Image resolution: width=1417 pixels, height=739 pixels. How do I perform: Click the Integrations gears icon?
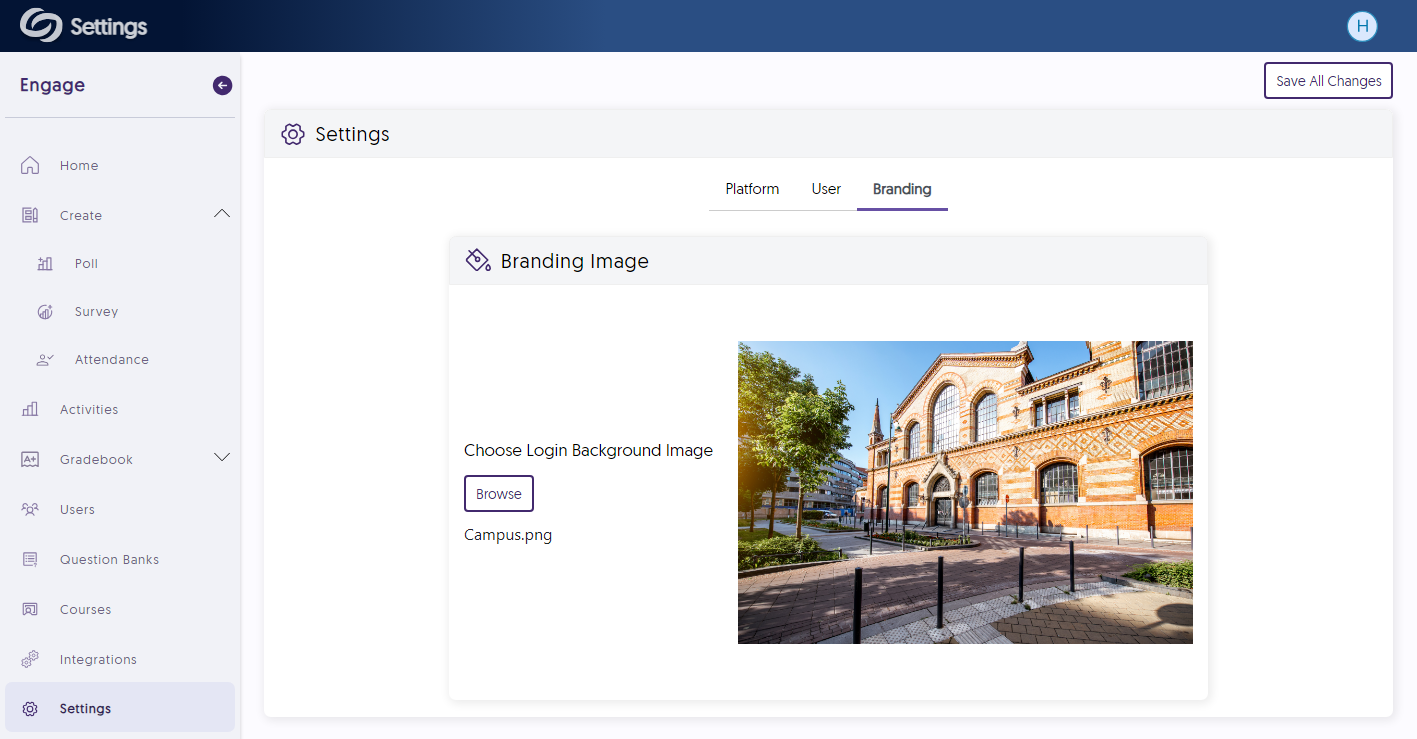click(x=30, y=660)
